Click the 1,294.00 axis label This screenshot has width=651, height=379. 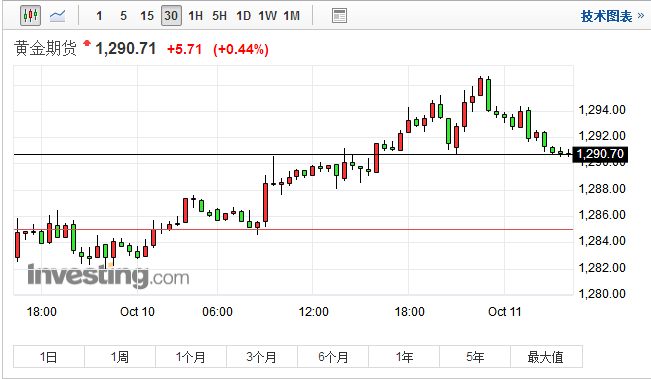(x=602, y=110)
